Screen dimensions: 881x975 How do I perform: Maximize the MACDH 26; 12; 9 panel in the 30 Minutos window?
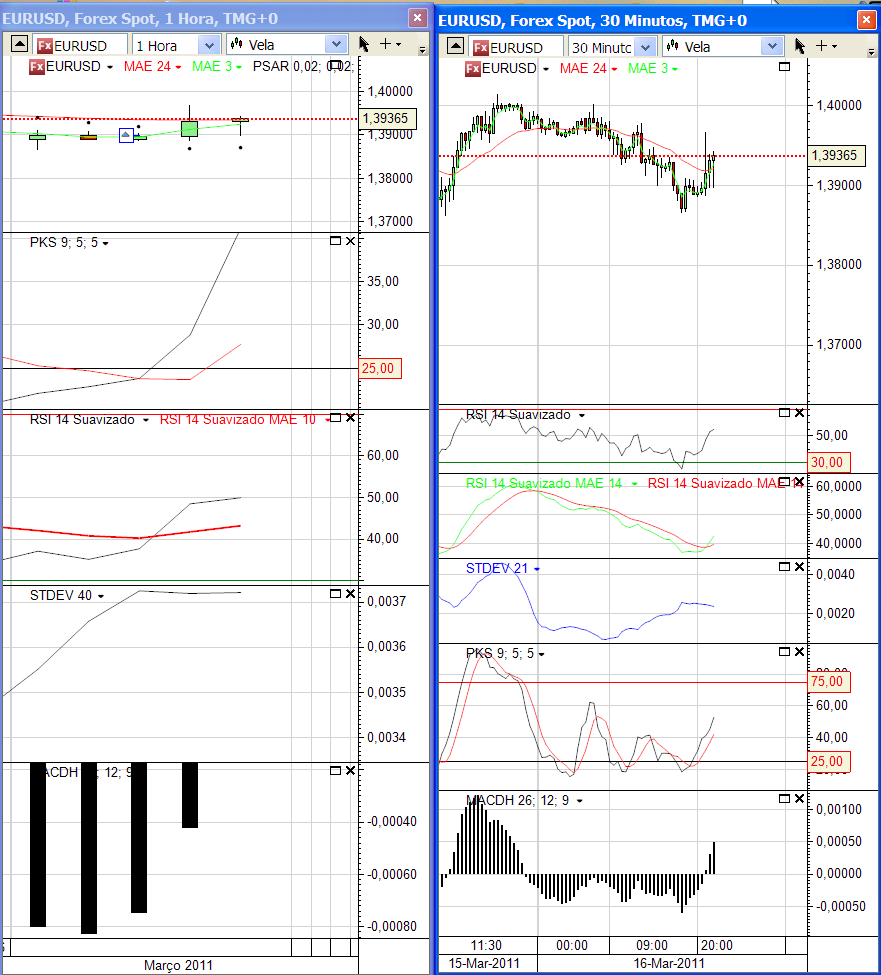pos(785,798)
